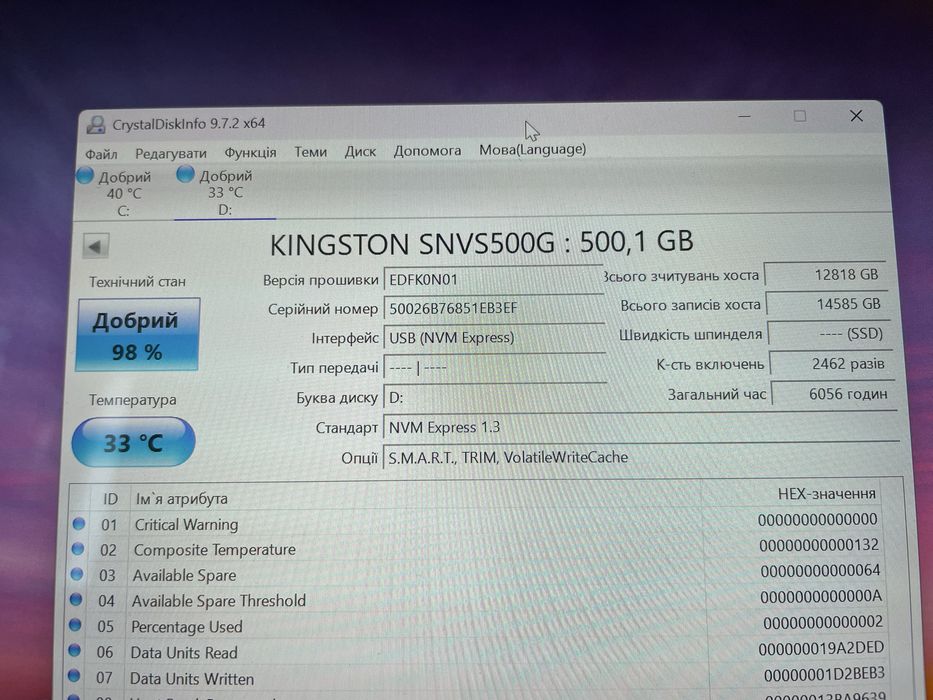Minimize the CrystalDiskInfo window
This screenshot has height=700, width=933.
(744, 116)
